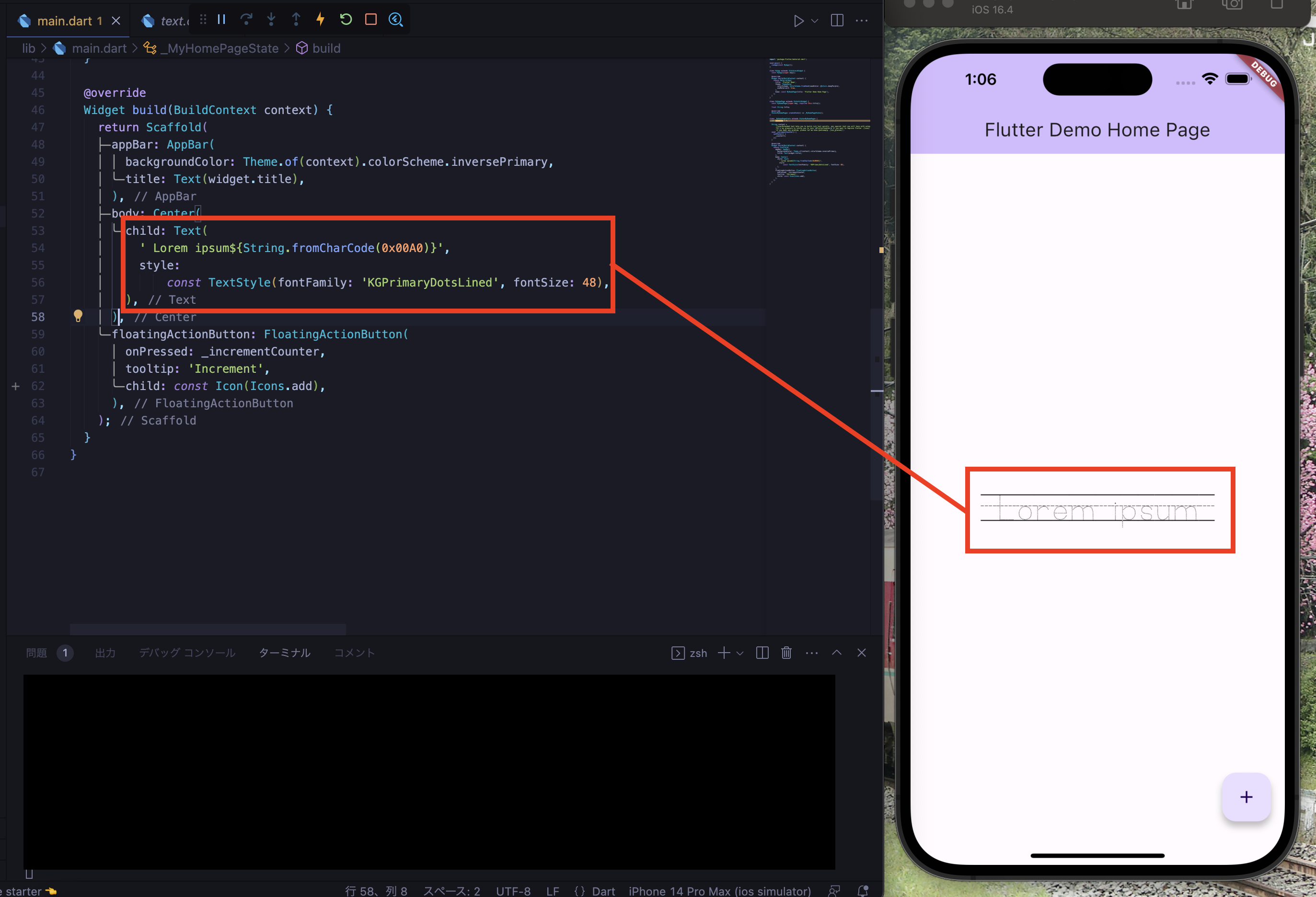This screenshot has width=1316, height=897.
Task: Toggle the split editor layout
Action: [x=836, y=21]
